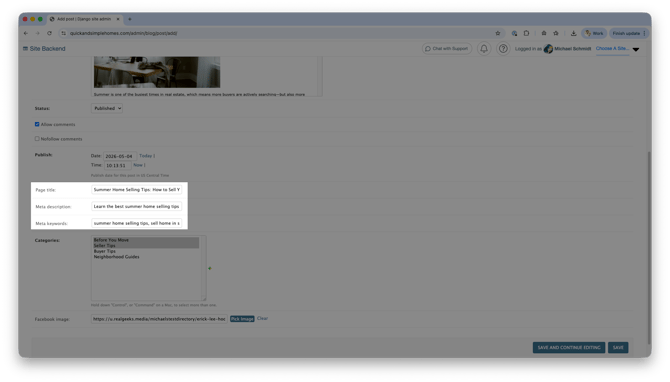Click the browser address bar URL
Screen dimensions: 670x382
(123, 33)
